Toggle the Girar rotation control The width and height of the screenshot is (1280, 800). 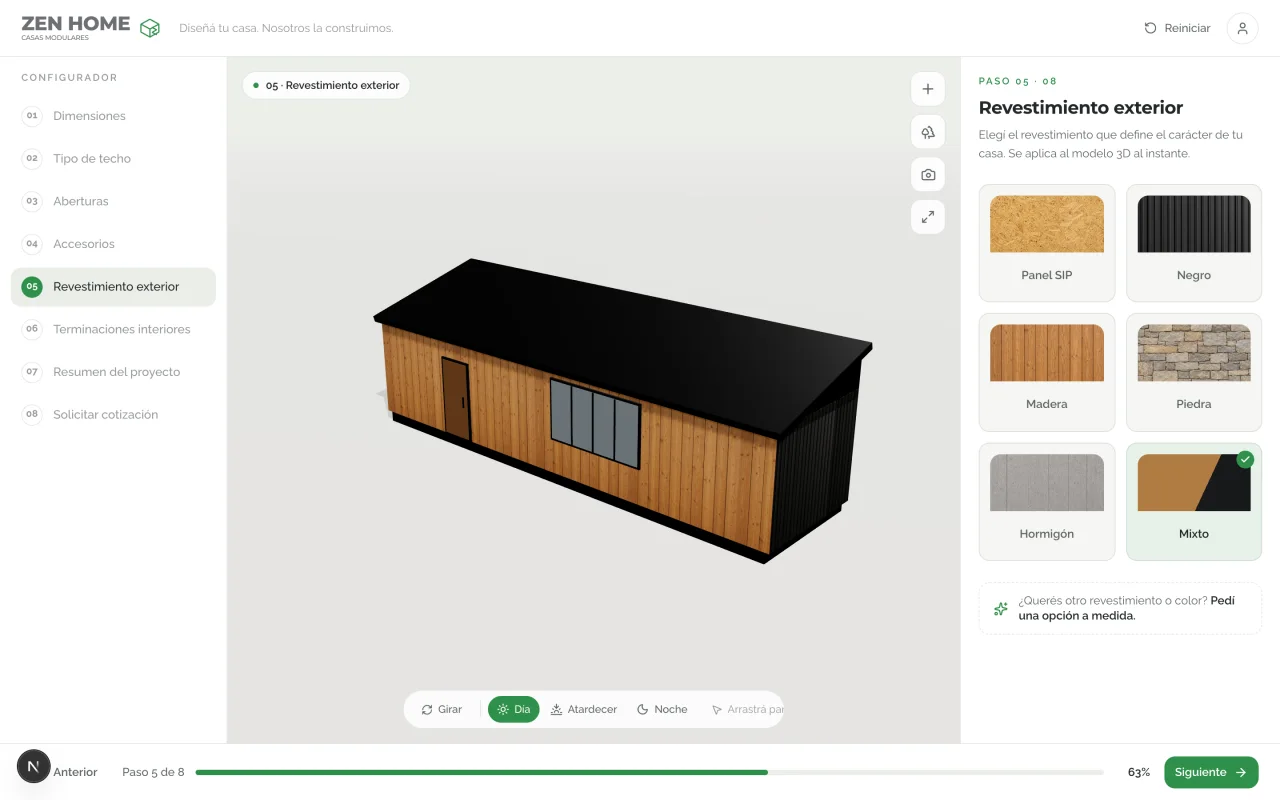(442, 709)
